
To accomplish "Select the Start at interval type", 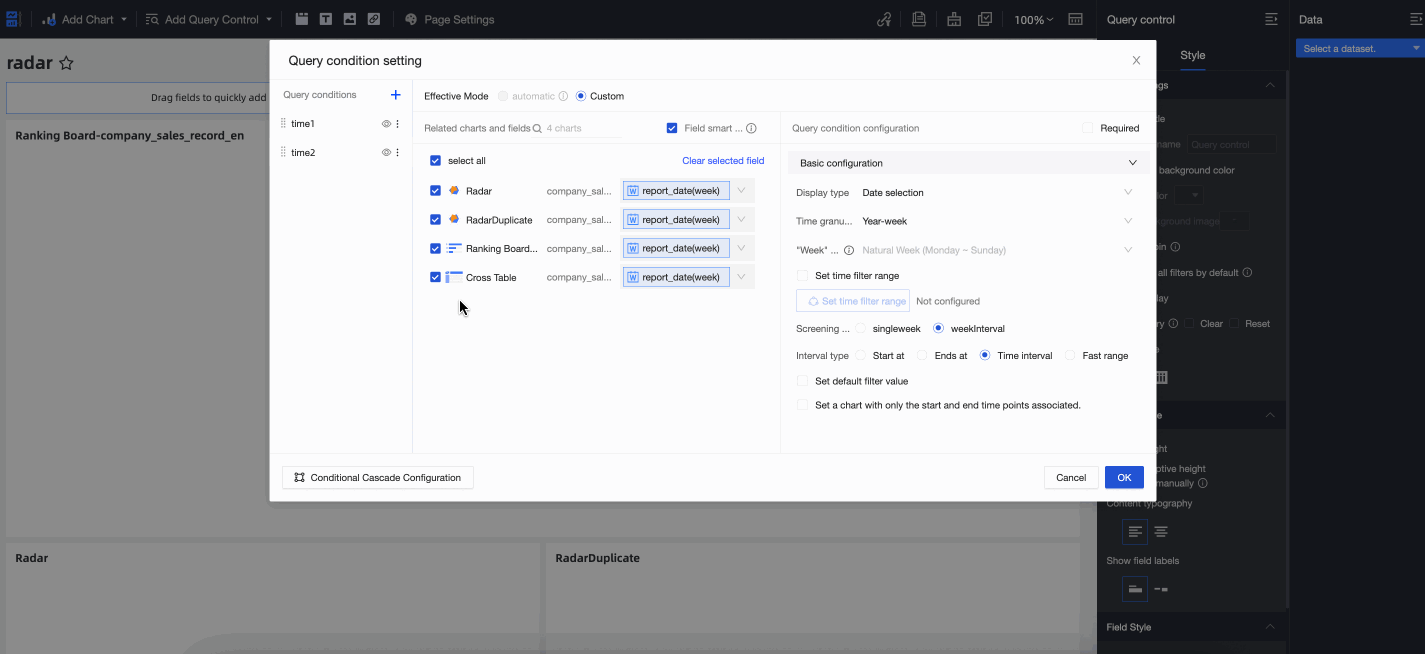I will 861,355.
